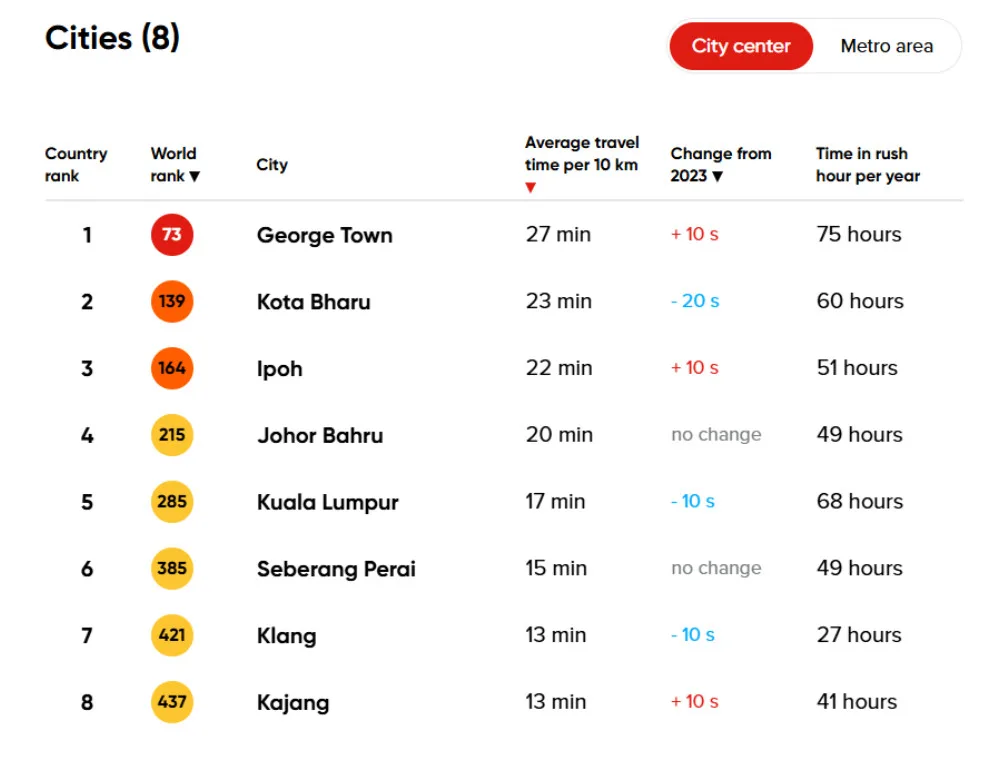Open the George Town city link
Screen dimensions: 1000x760
tap(324, 236)
